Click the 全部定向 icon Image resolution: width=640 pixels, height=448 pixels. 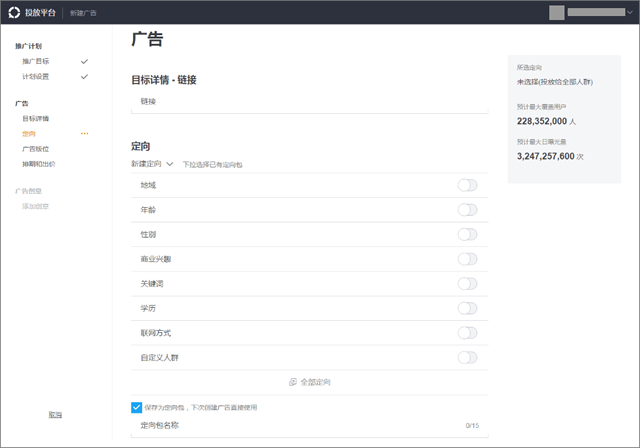pyautogui.click(x=293, y=382)
